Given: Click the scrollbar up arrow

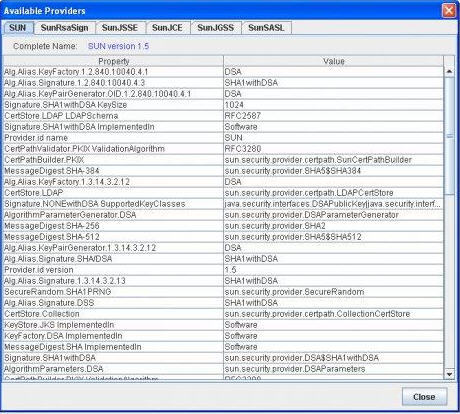Looking at the screenshot, I should click(x=449, y=71).
